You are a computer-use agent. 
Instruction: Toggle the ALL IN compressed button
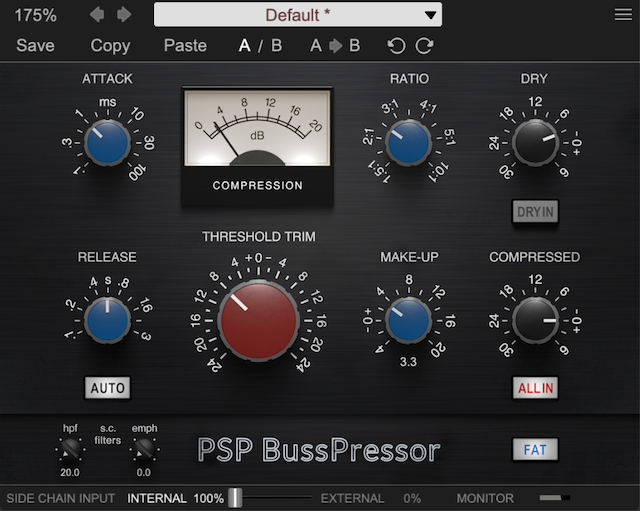535,387
